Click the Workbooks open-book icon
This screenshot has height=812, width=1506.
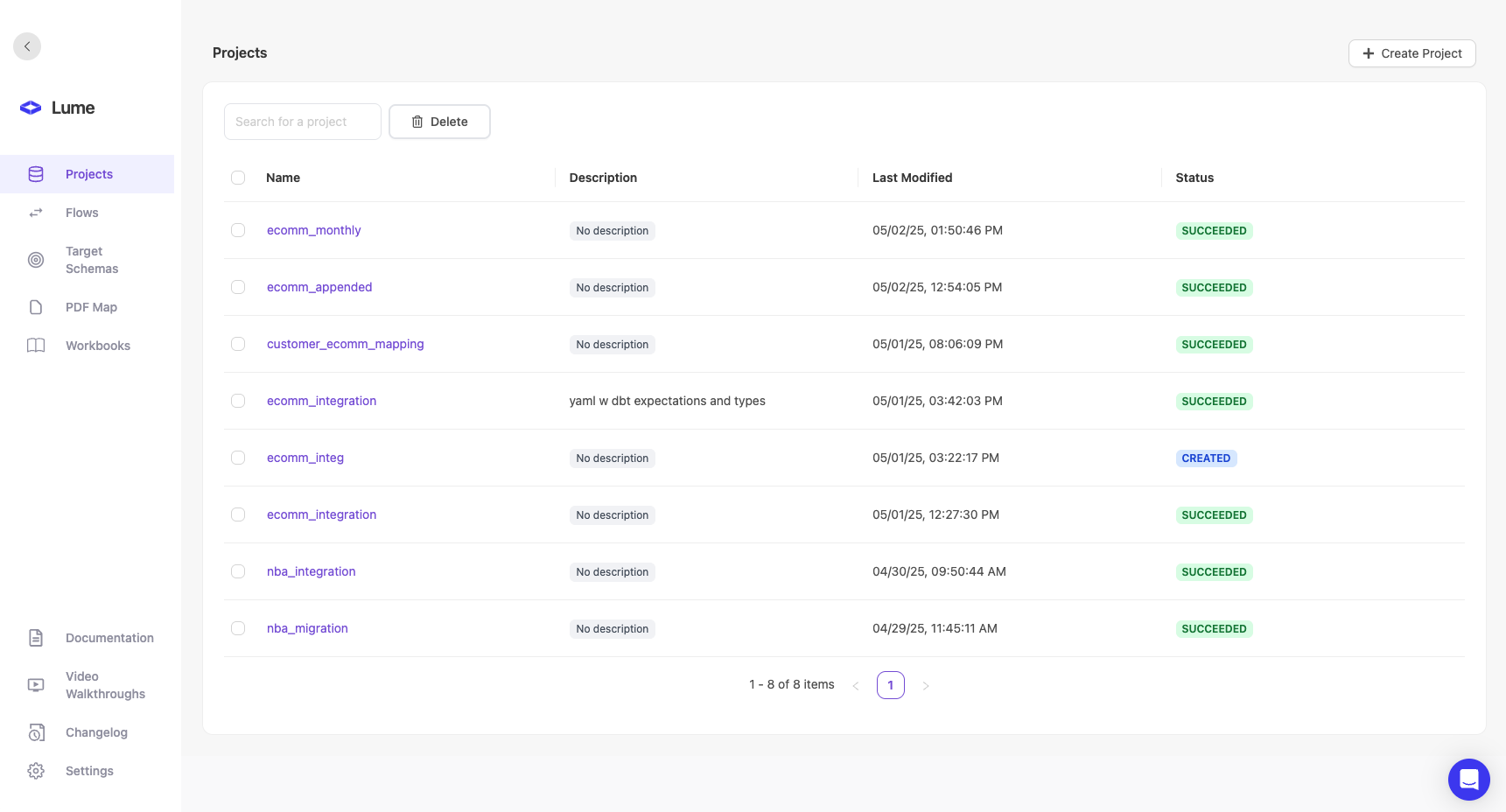pyautogui.click(x=36, y=346)
